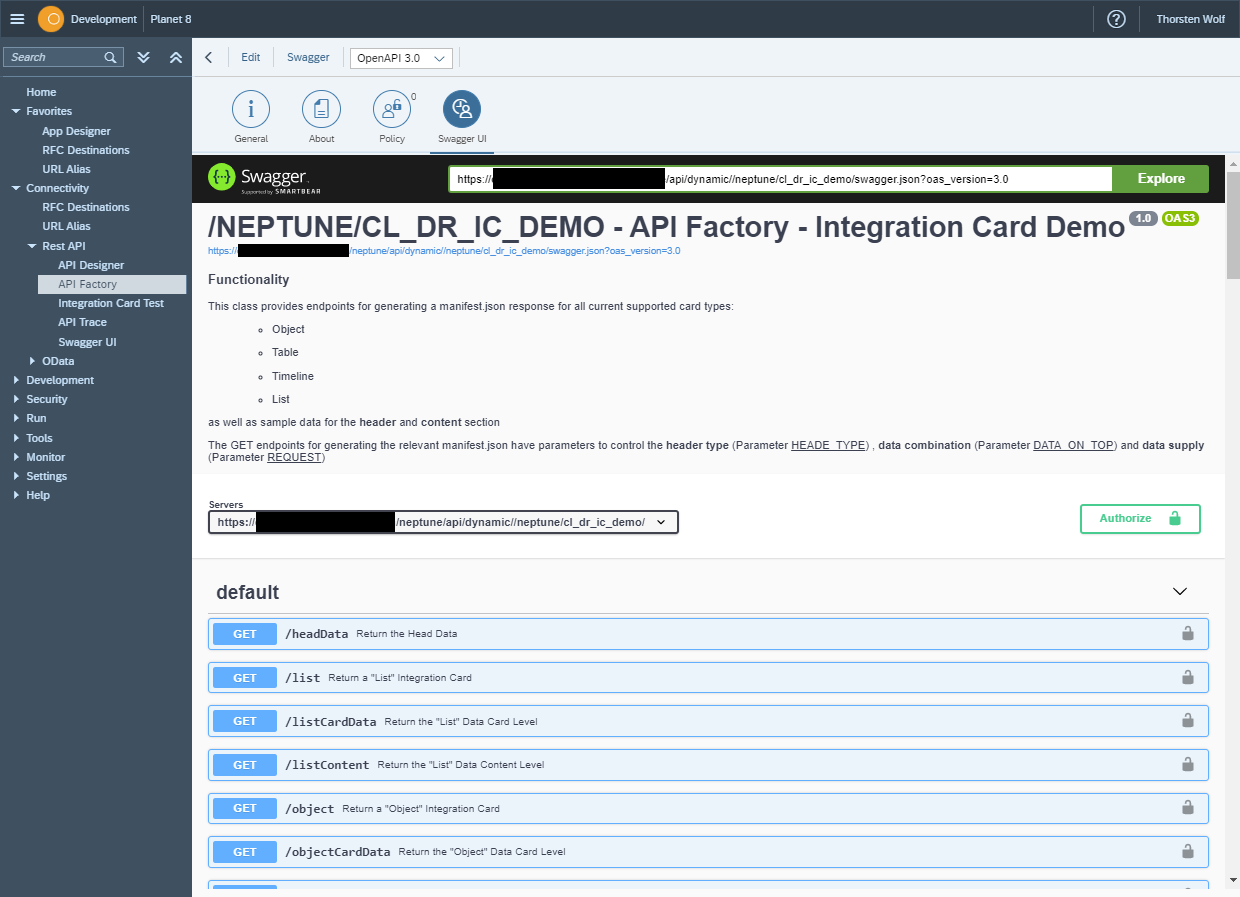Image resolution: width=1240 pixels, height=897 pixels.
Task: Open the Policy lock icon
Action: point(392,109)
